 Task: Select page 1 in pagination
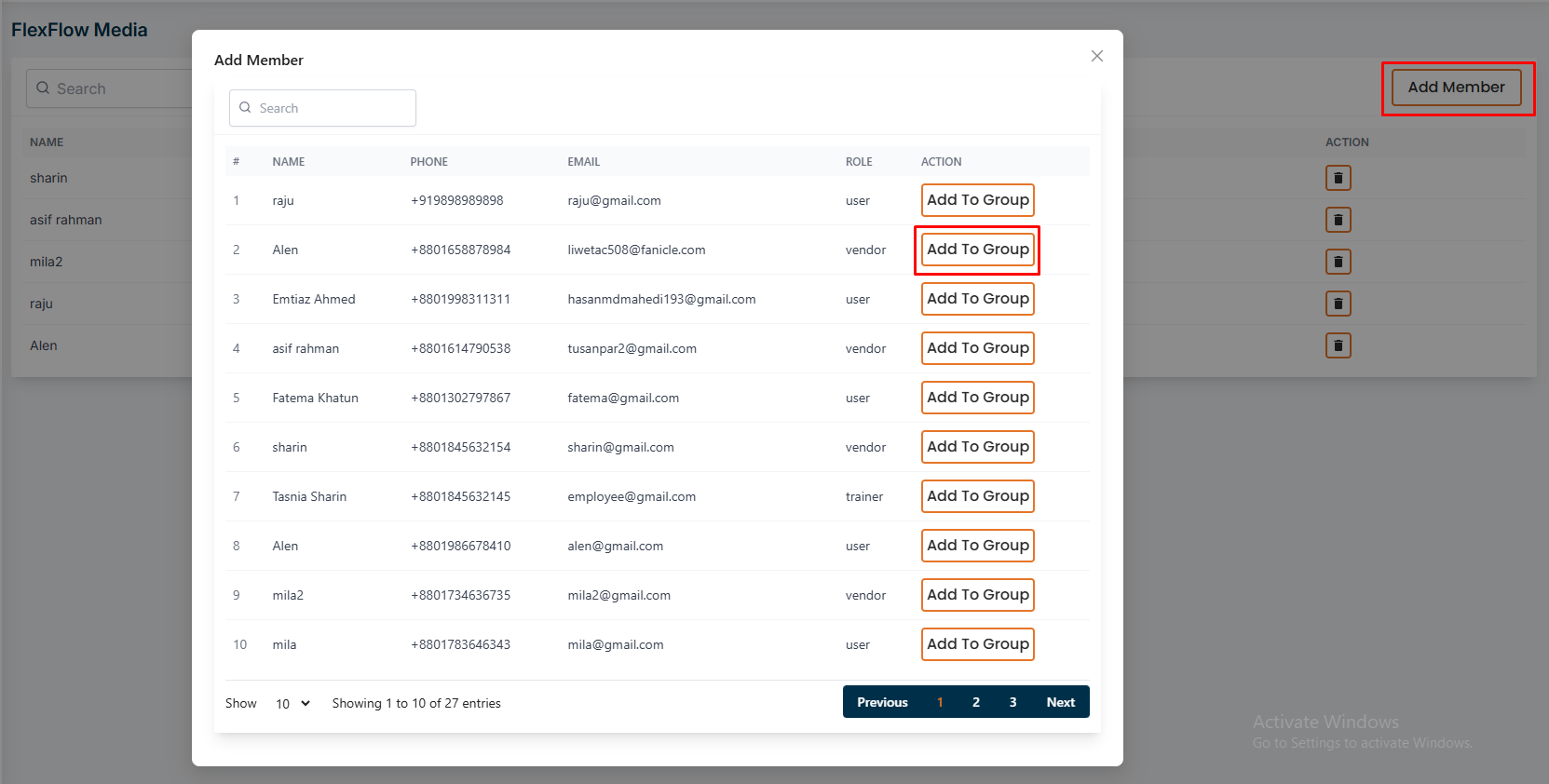940,702
